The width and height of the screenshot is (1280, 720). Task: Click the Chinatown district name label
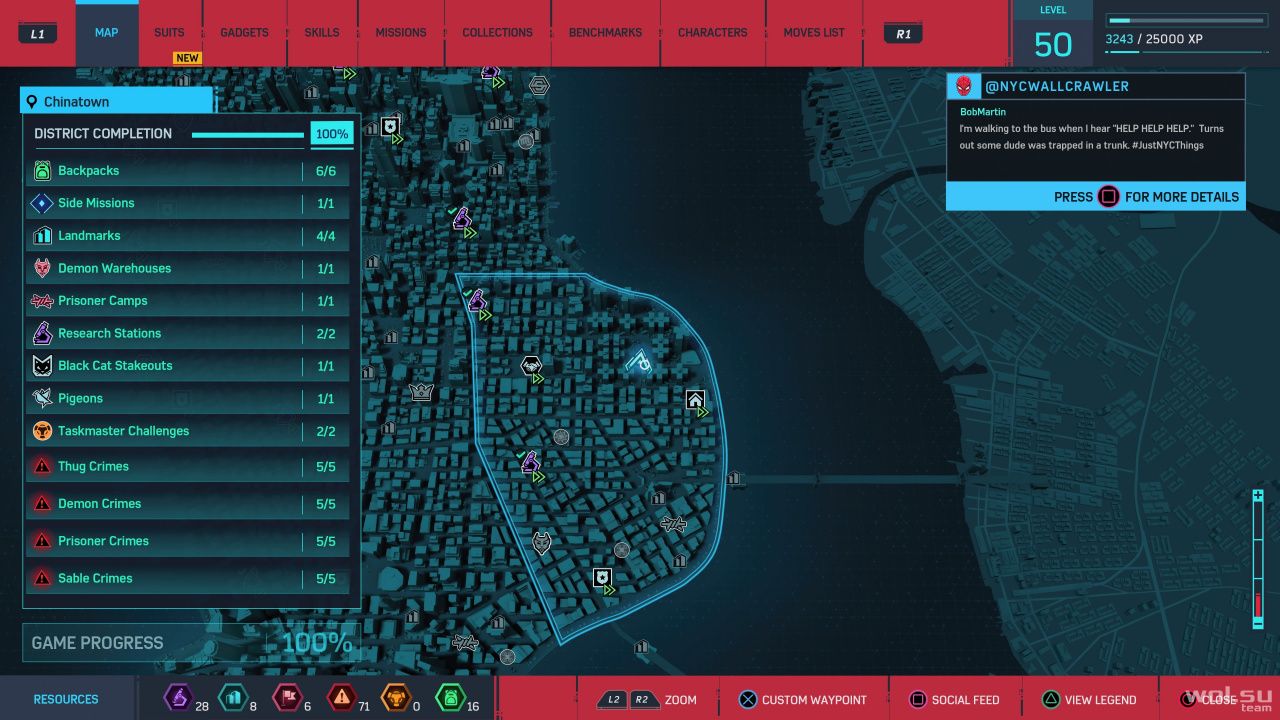click(77, 102)
